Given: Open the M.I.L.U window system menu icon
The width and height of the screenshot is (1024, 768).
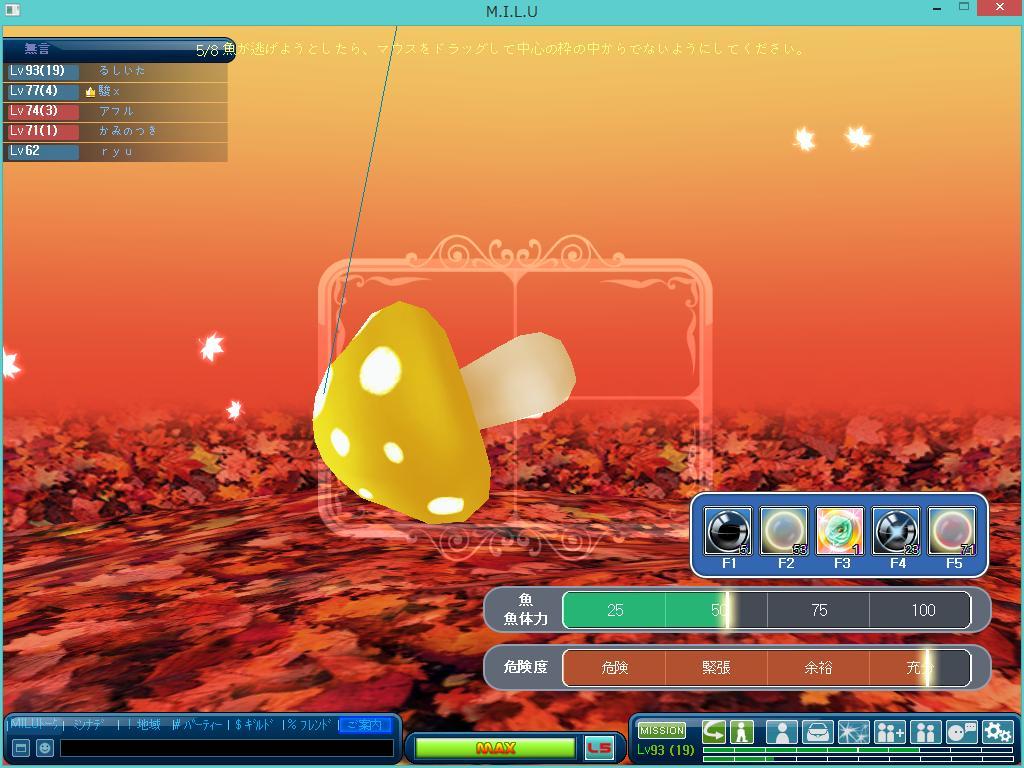Looking at the screenshot, I should [x=12, y=9].
